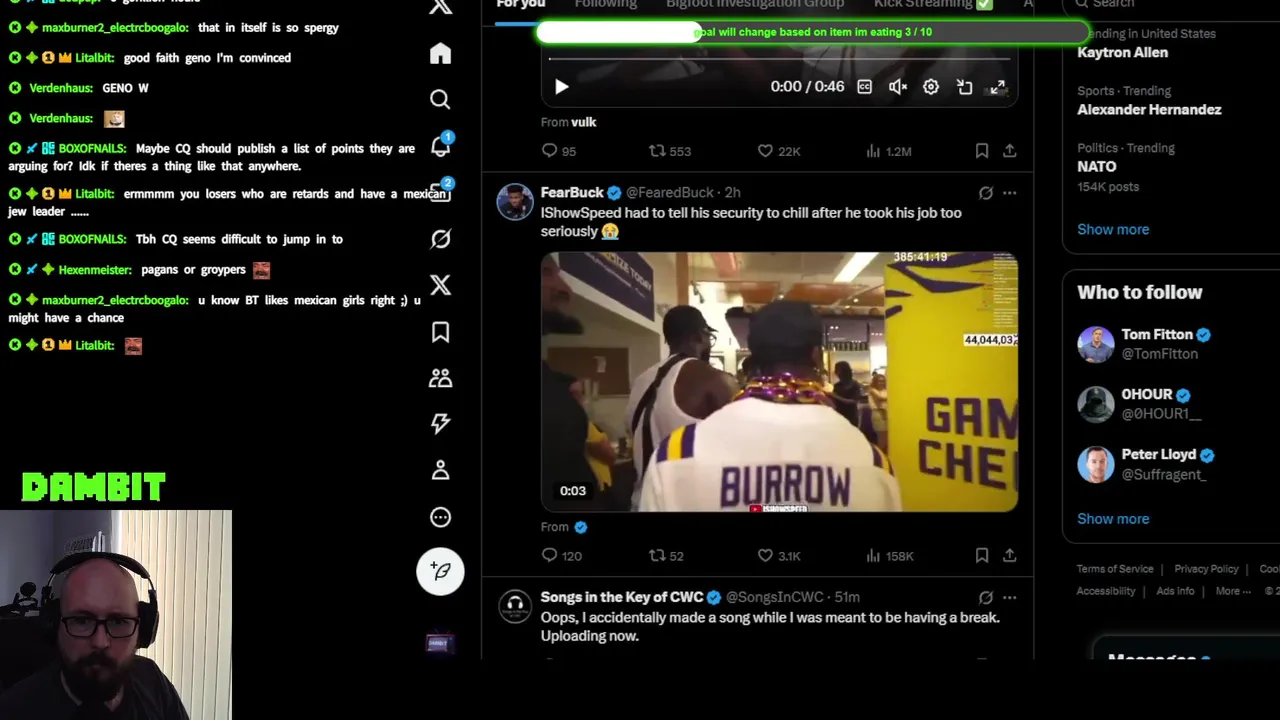Show more trending topics

1113,229
